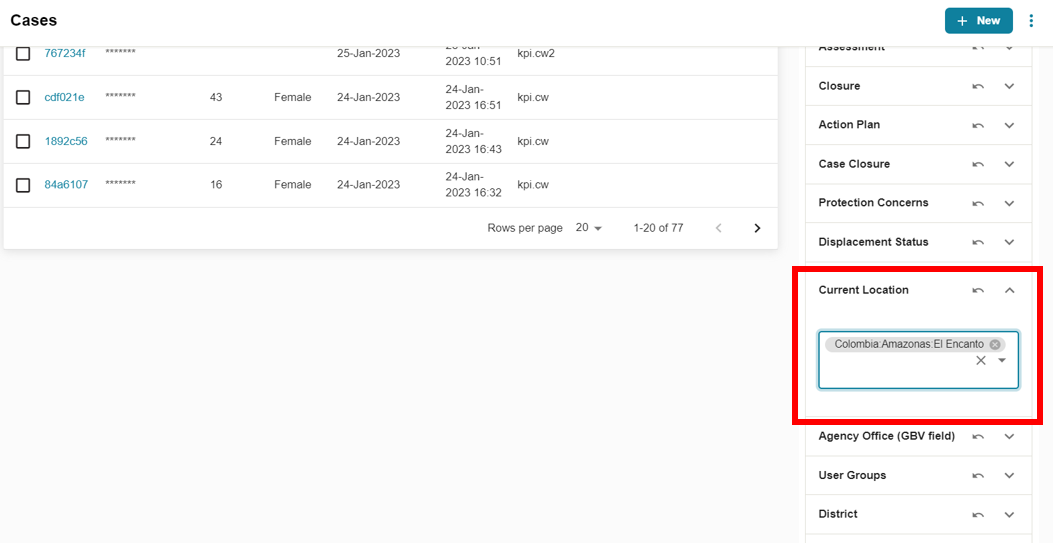Screen dimensions: 1053x543
Task: Click the Cases page title
Action: (34, 20)
